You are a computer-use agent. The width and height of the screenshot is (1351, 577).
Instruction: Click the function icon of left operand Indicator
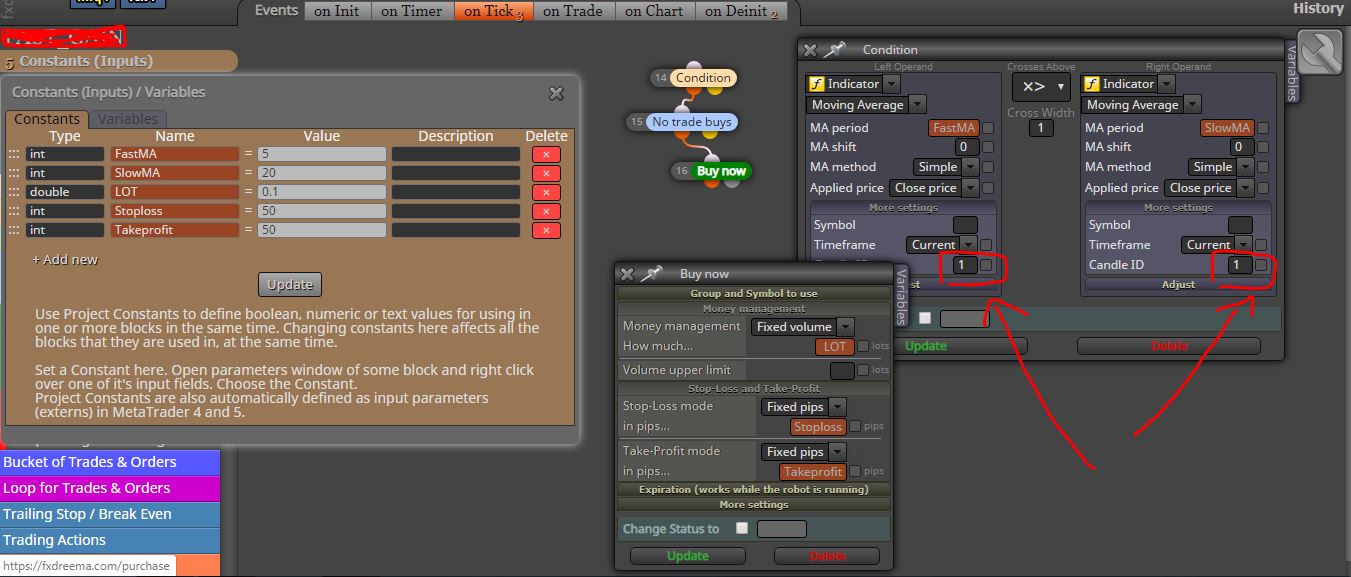click(815, 84)
